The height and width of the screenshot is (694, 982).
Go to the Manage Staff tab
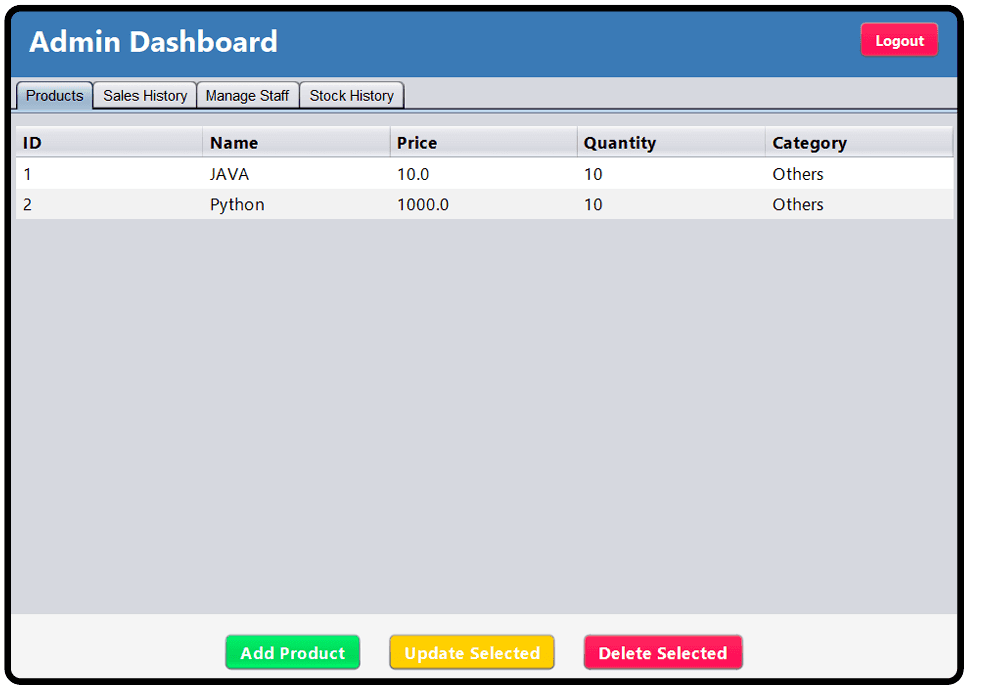pyautogui.click(x=247, y=96)
